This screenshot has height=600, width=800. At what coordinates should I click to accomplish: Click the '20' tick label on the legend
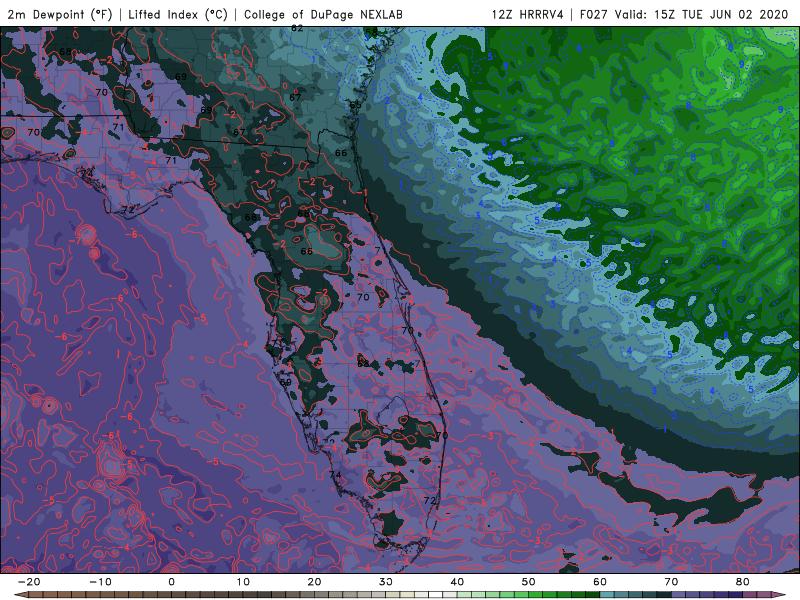[x=314, y=582]
